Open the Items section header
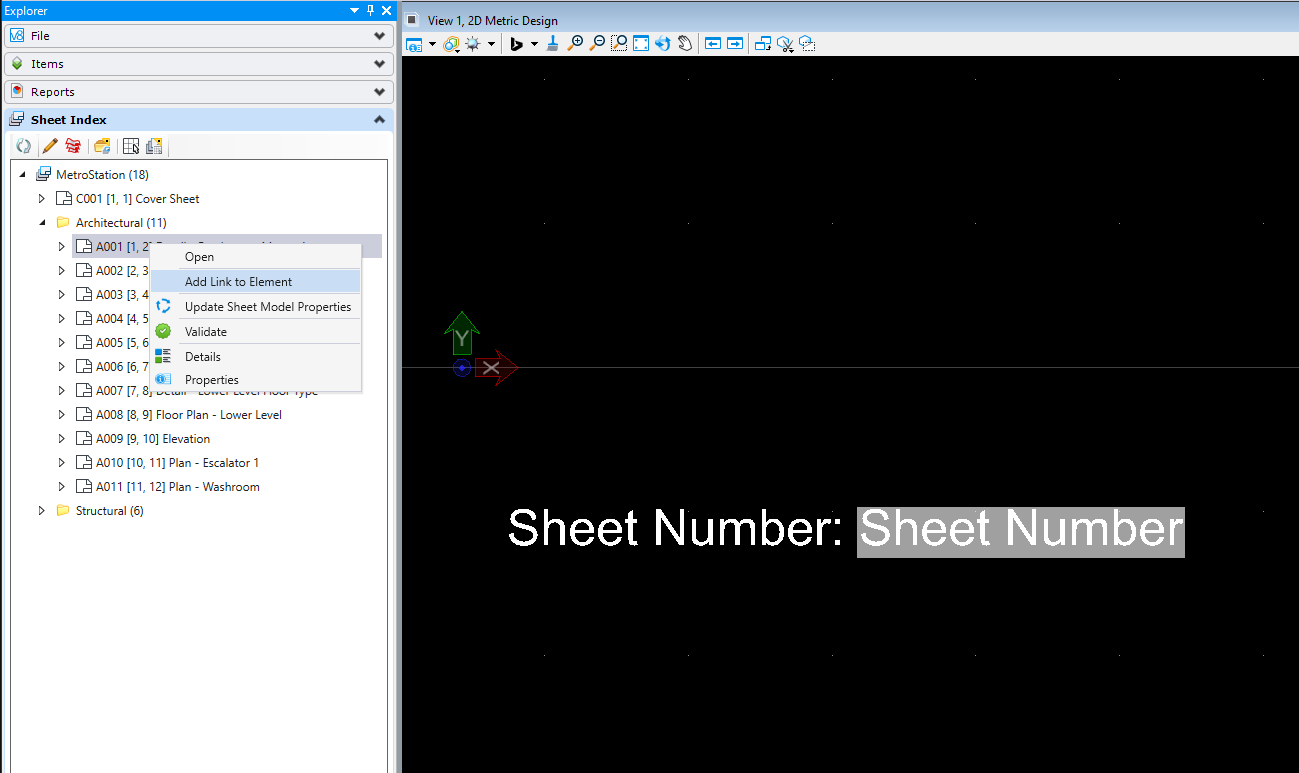This screenshot has height=773, width=1299. point(199,64)
